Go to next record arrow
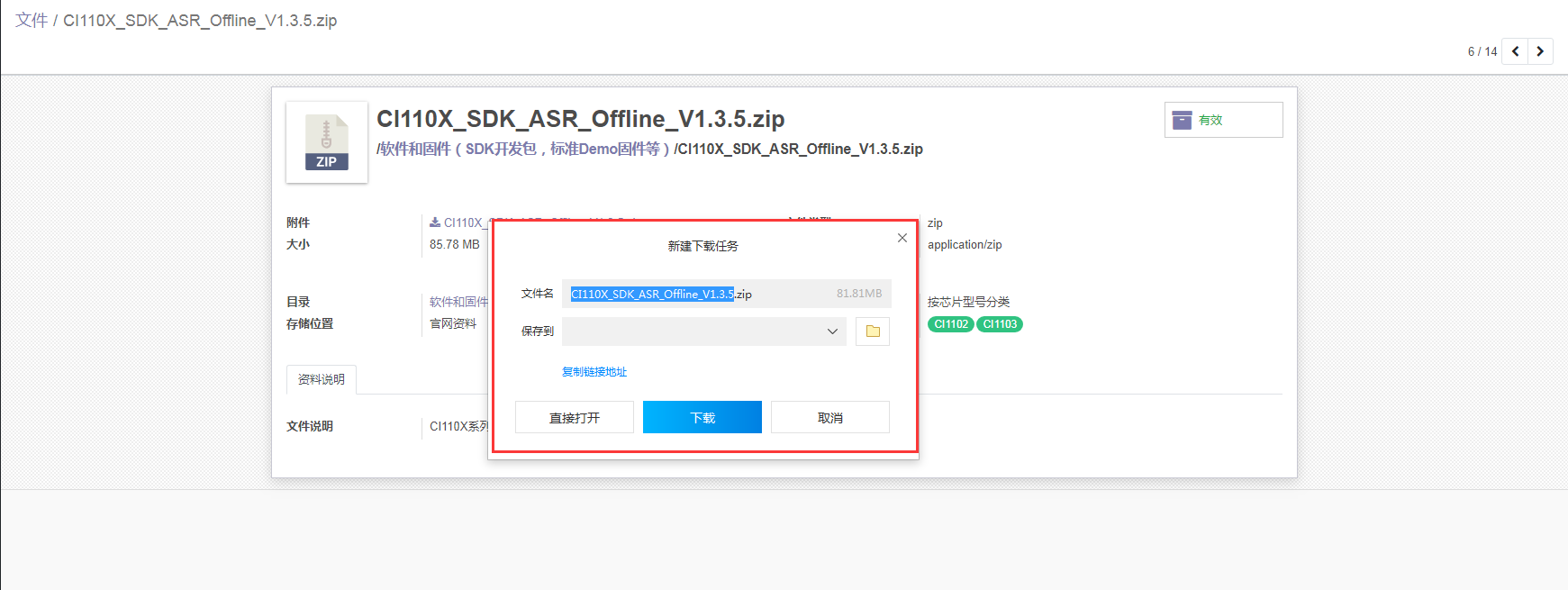Viewport: 1568px width, 590px height. [x=1540, y=51]
